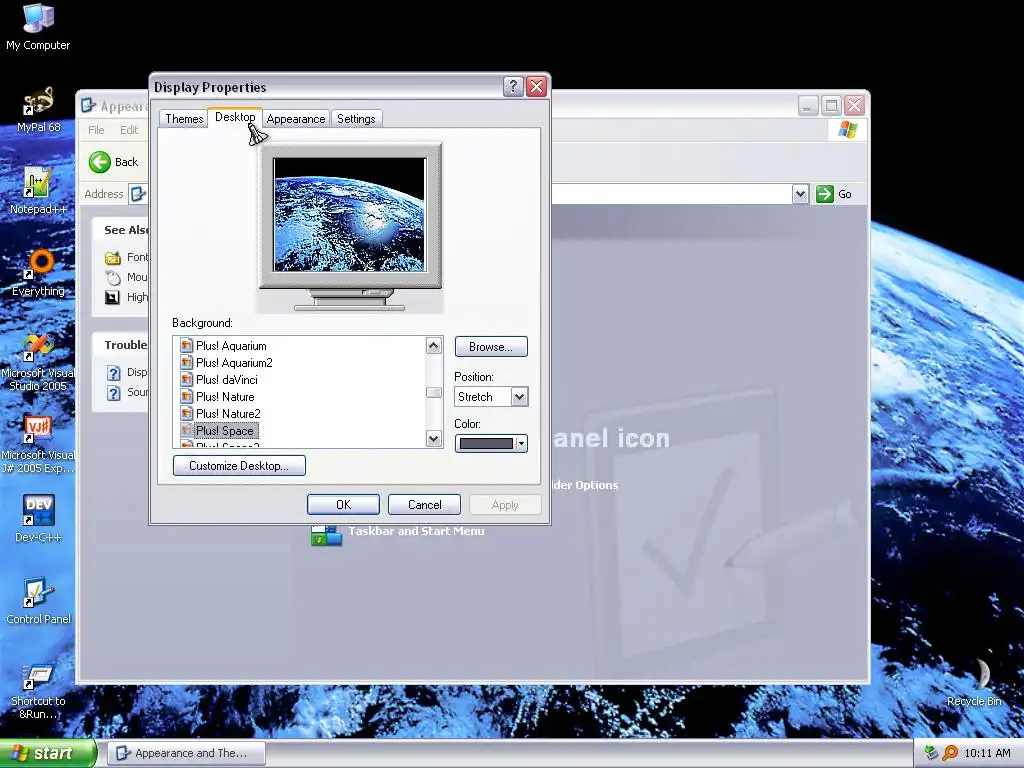
Task: Click the Display troubleshooter help icon
Action: point(114,372)
